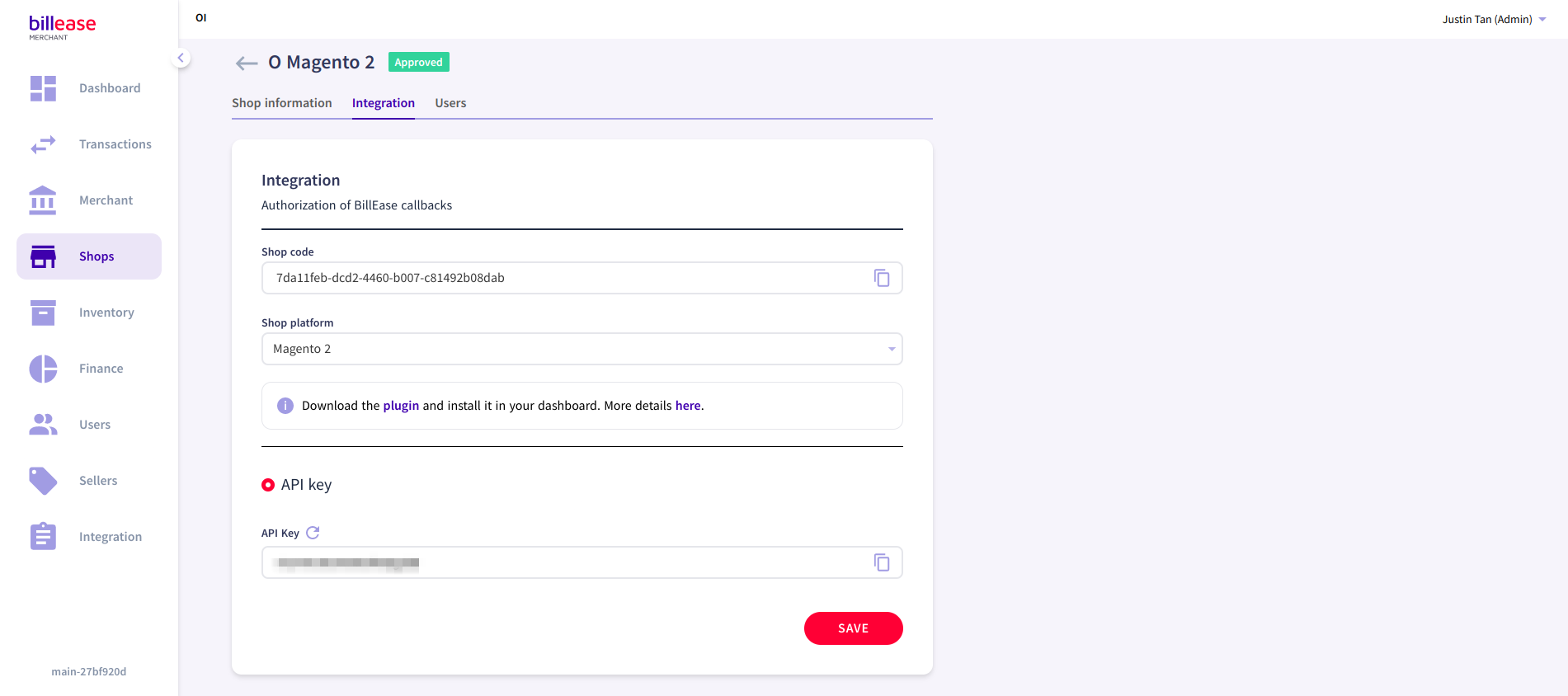Viewport: 1568px width, 696px height.
Task: Copy the shop code with the copy icon
Action: 882,278
